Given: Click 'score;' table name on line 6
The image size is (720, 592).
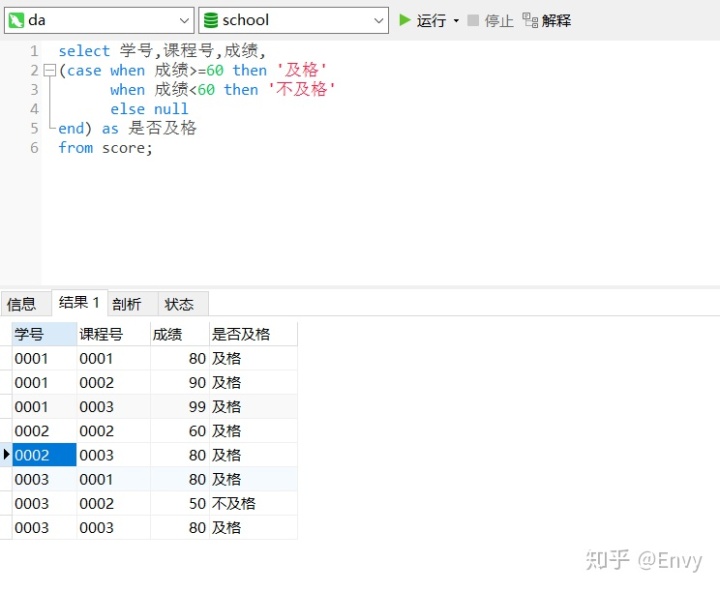Looking at the screenshot, I should pos(127,148).
